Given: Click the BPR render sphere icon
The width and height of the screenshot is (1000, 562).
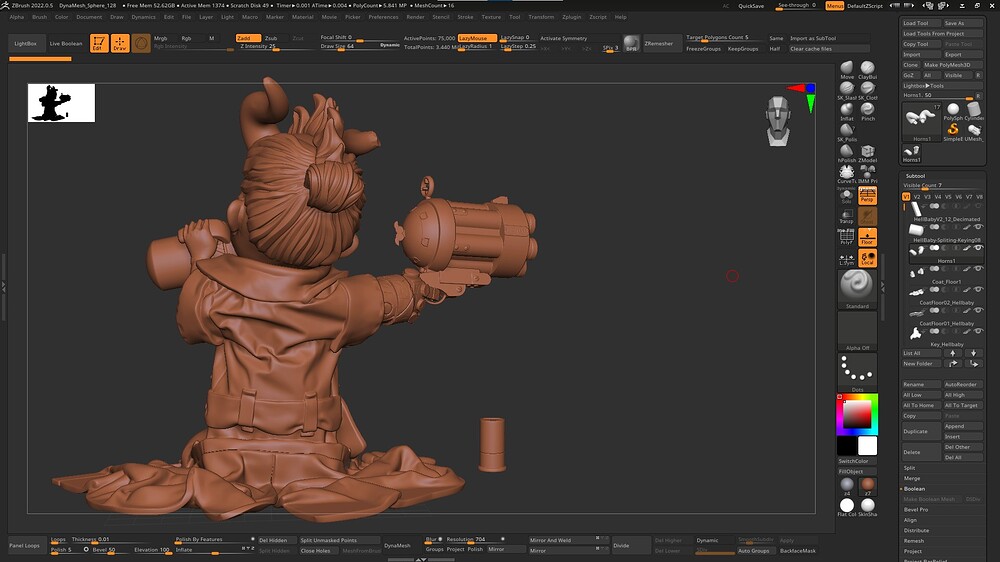Looking at the screenshot, I should click(x=631, y=43).
